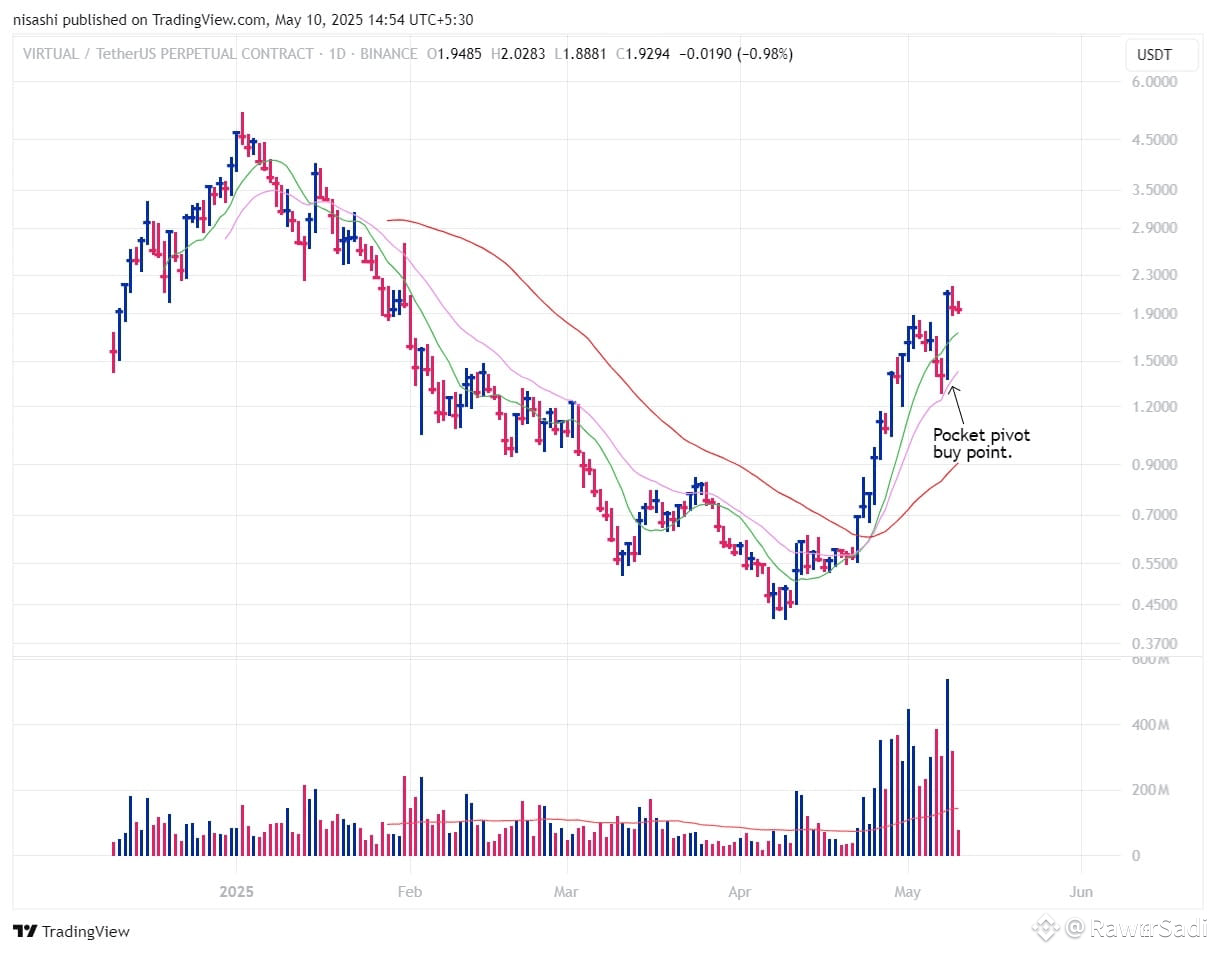Select the 'Pocket pivot buy point.' annotation text
Screen dimensions: 1216x953
[981, 444]
